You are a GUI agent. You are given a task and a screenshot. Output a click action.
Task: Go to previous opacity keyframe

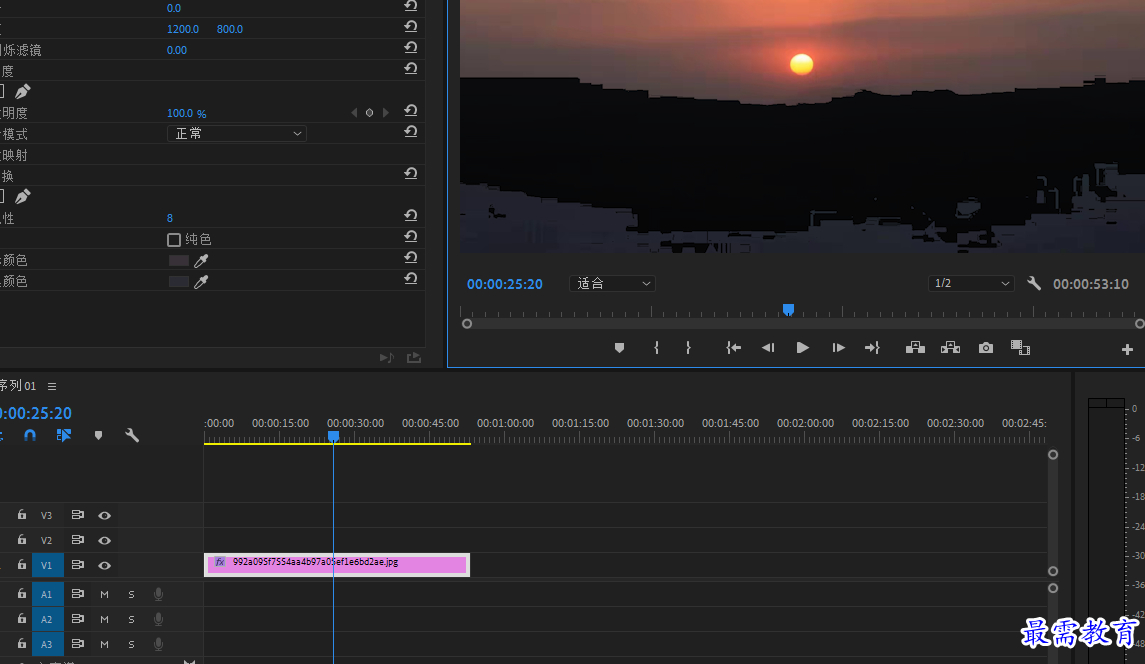354,113
